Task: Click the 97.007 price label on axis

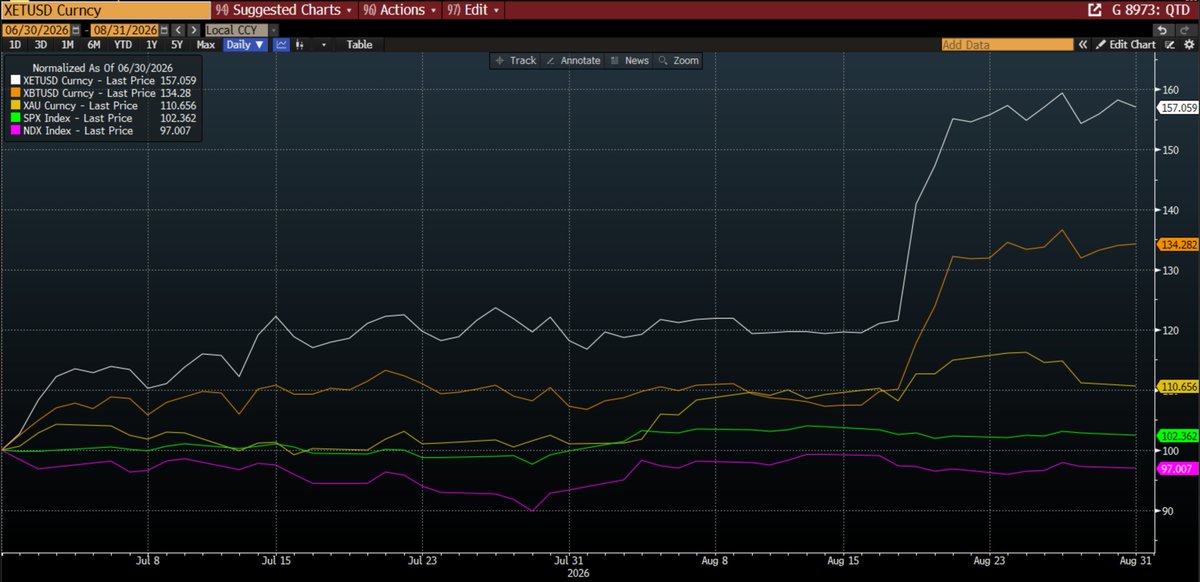Action: point(1176,468)
